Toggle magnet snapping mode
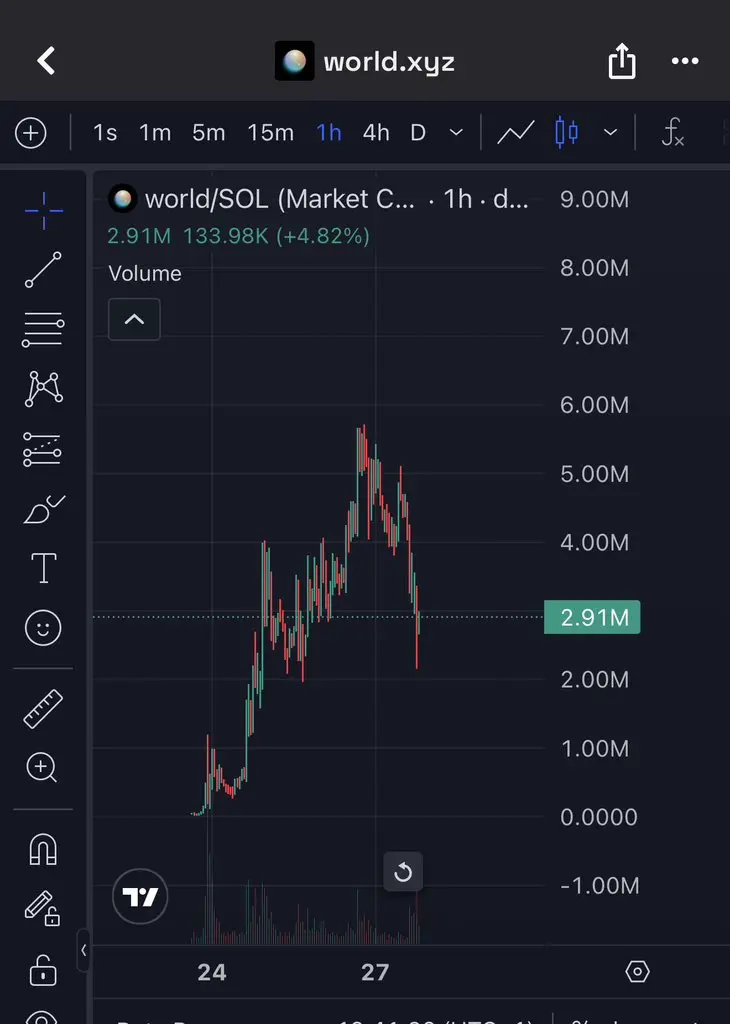 [x=43, y=850]
